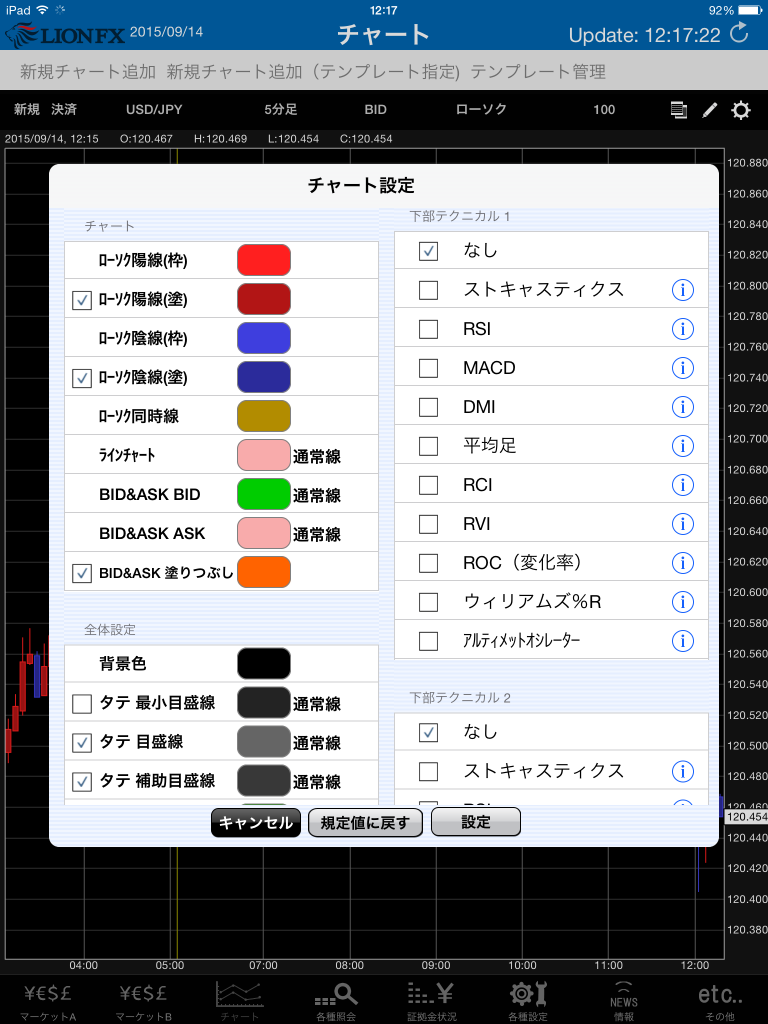
Task: Open USD/JPY currency pair selector
Action: (154, 110)
